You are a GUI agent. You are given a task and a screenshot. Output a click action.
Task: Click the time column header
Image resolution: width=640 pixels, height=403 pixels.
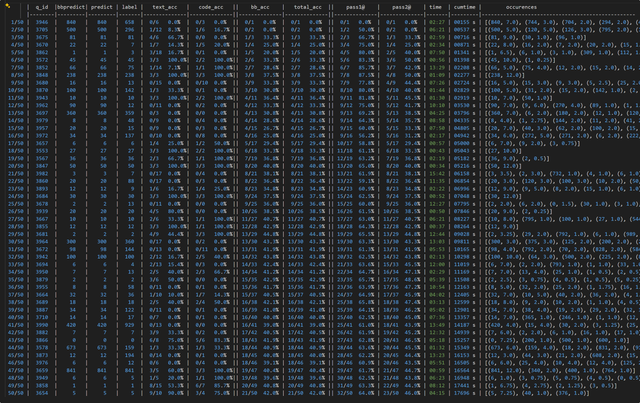click(x=436, y=7)
